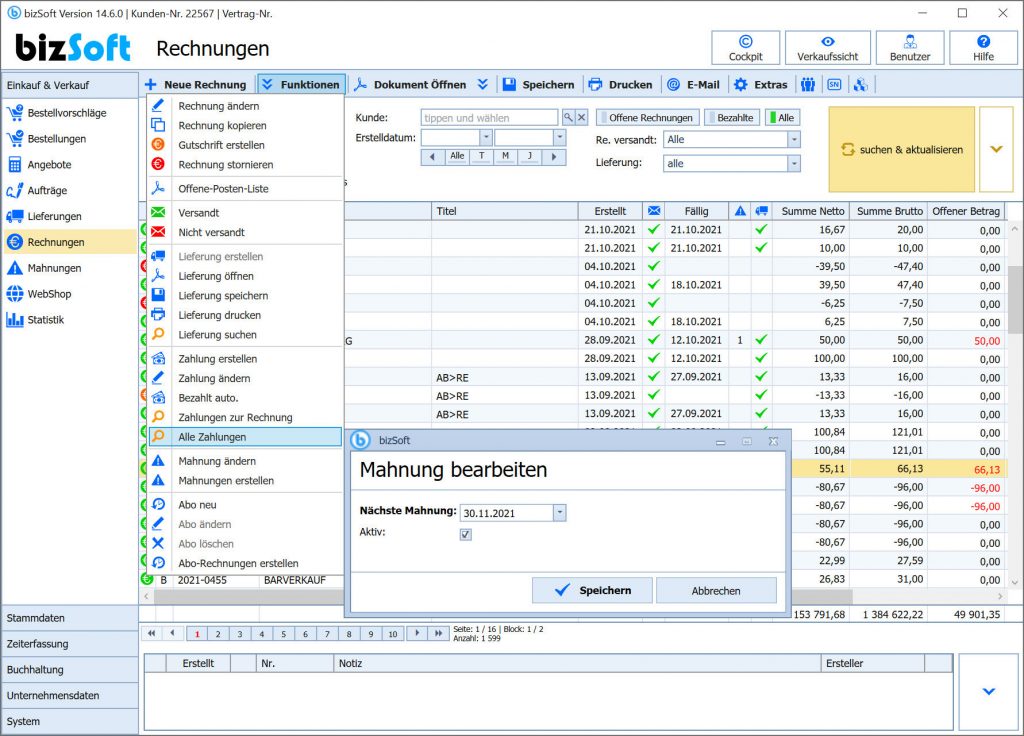Expand the yellow chevron beside suchen & aktualisieren

click(x=997, y=150)
